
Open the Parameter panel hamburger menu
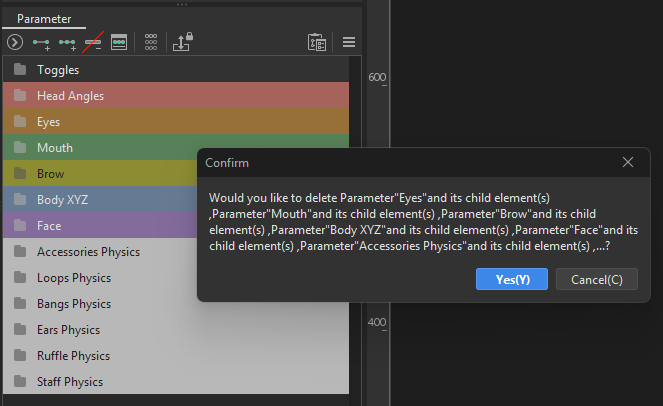(x=349, y=42)
